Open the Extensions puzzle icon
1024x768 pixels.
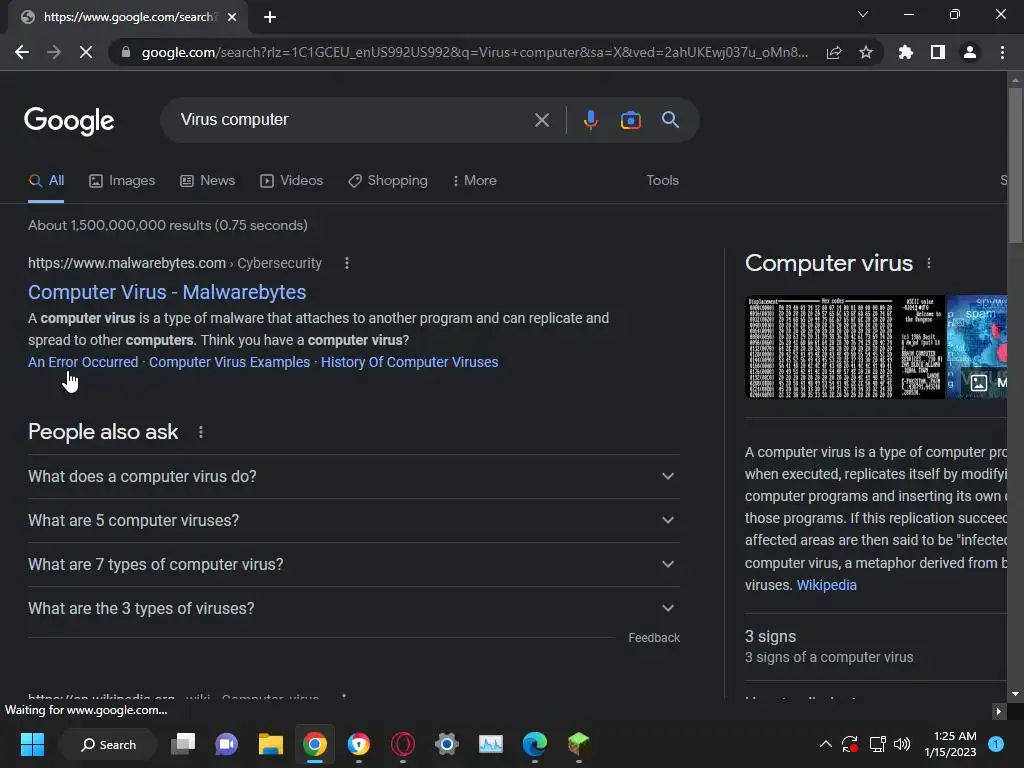[x=905, y=52]
